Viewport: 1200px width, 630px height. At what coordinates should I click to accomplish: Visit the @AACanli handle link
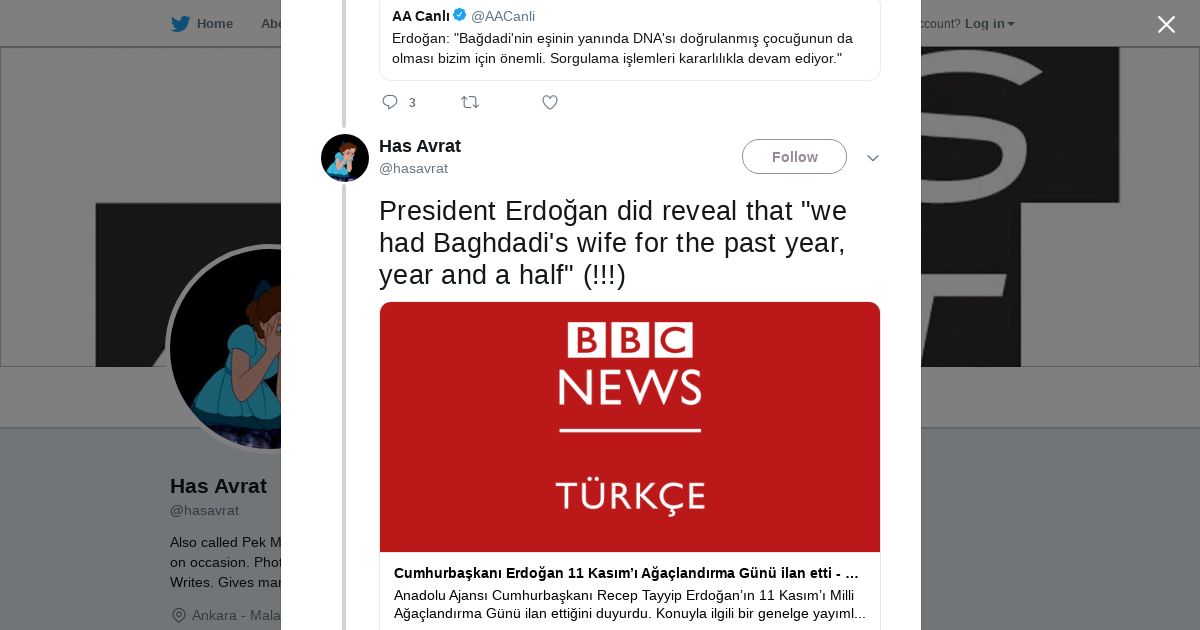click(503, 16)
